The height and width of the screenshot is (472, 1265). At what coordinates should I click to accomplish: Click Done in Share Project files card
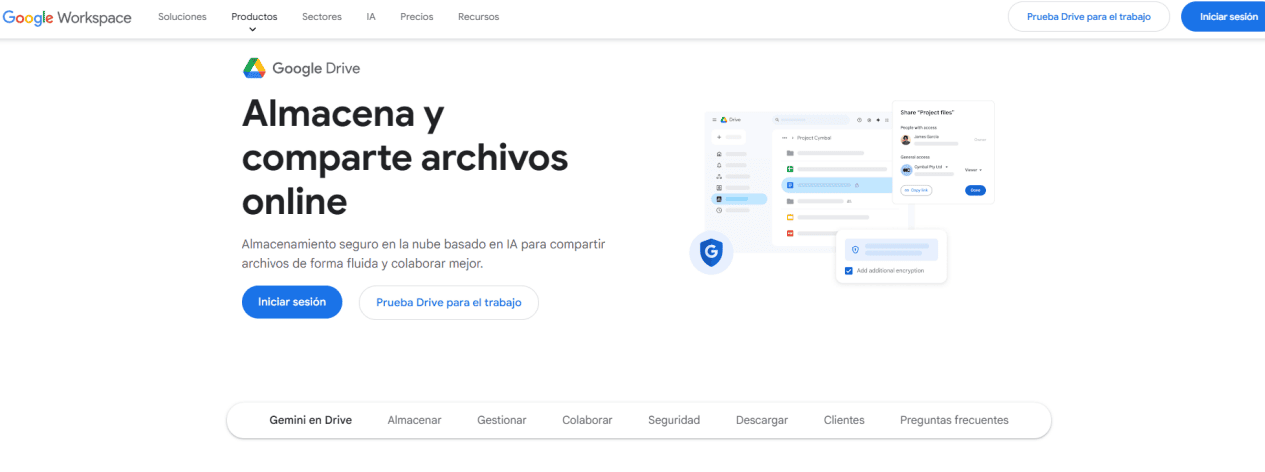click(975, 190)
